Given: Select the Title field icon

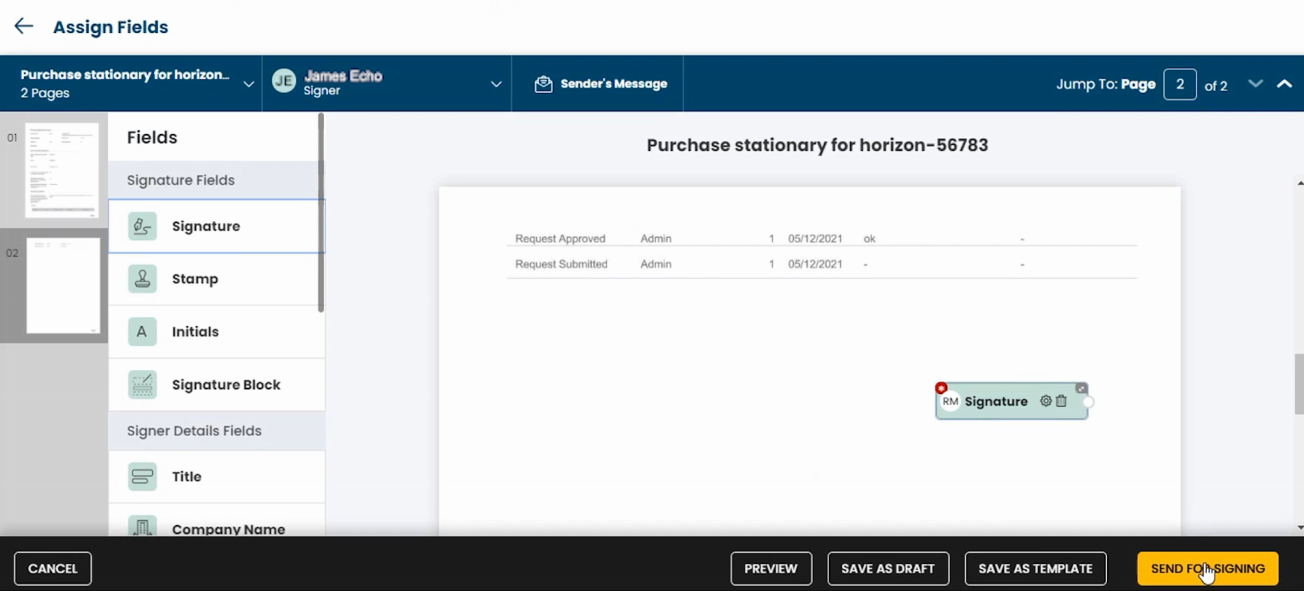Looking at the screenshot, I should point(141,477).
